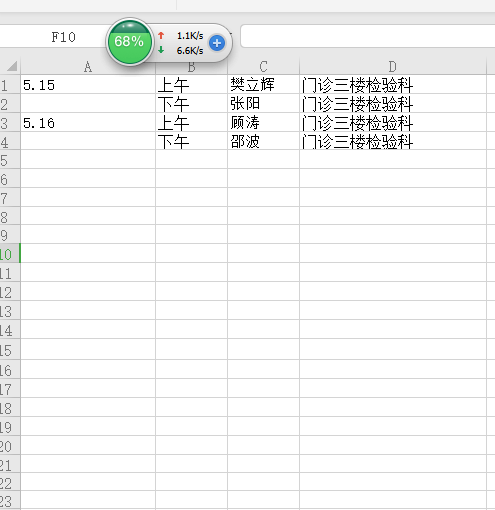Viewport: 495px width, 510px height.
Task: Select column A header
Action: click(x=88, y=67)
